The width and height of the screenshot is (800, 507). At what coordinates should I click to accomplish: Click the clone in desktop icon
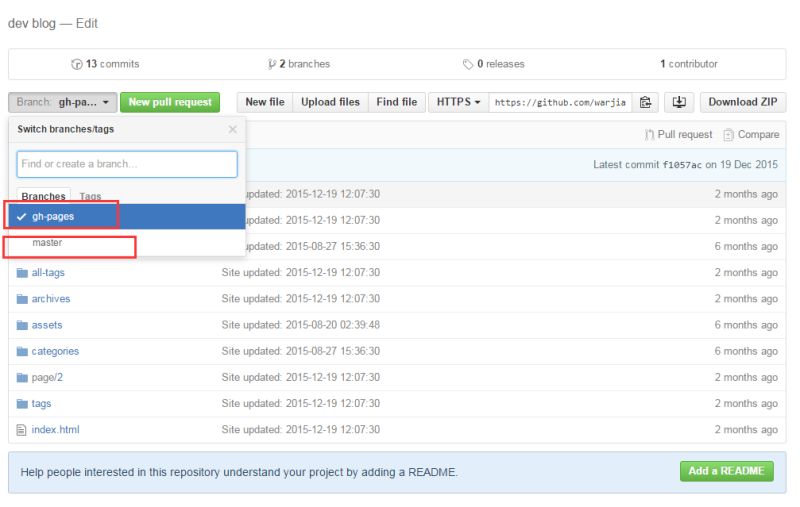coord(679,102)
